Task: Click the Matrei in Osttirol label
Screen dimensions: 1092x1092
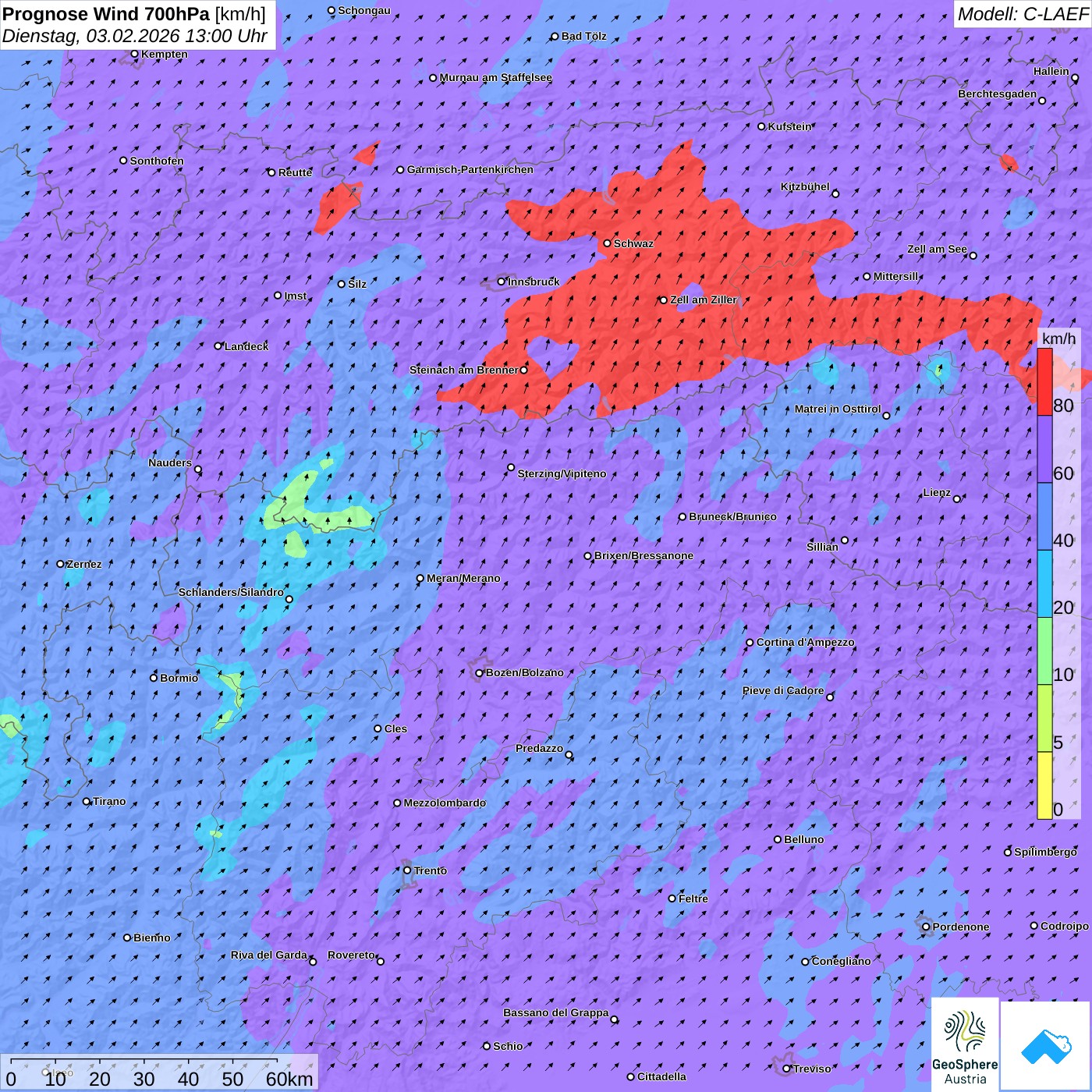Action: coord(838,409)
